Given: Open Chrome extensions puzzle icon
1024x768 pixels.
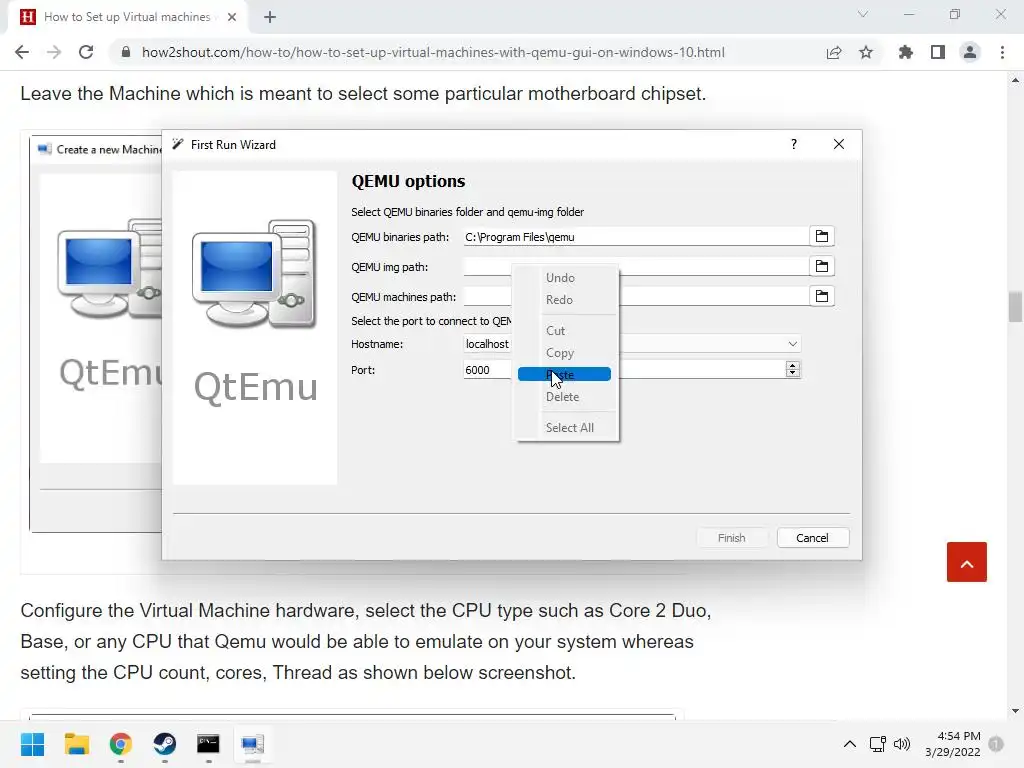Looking at the screenshot, I should (906, 52).
